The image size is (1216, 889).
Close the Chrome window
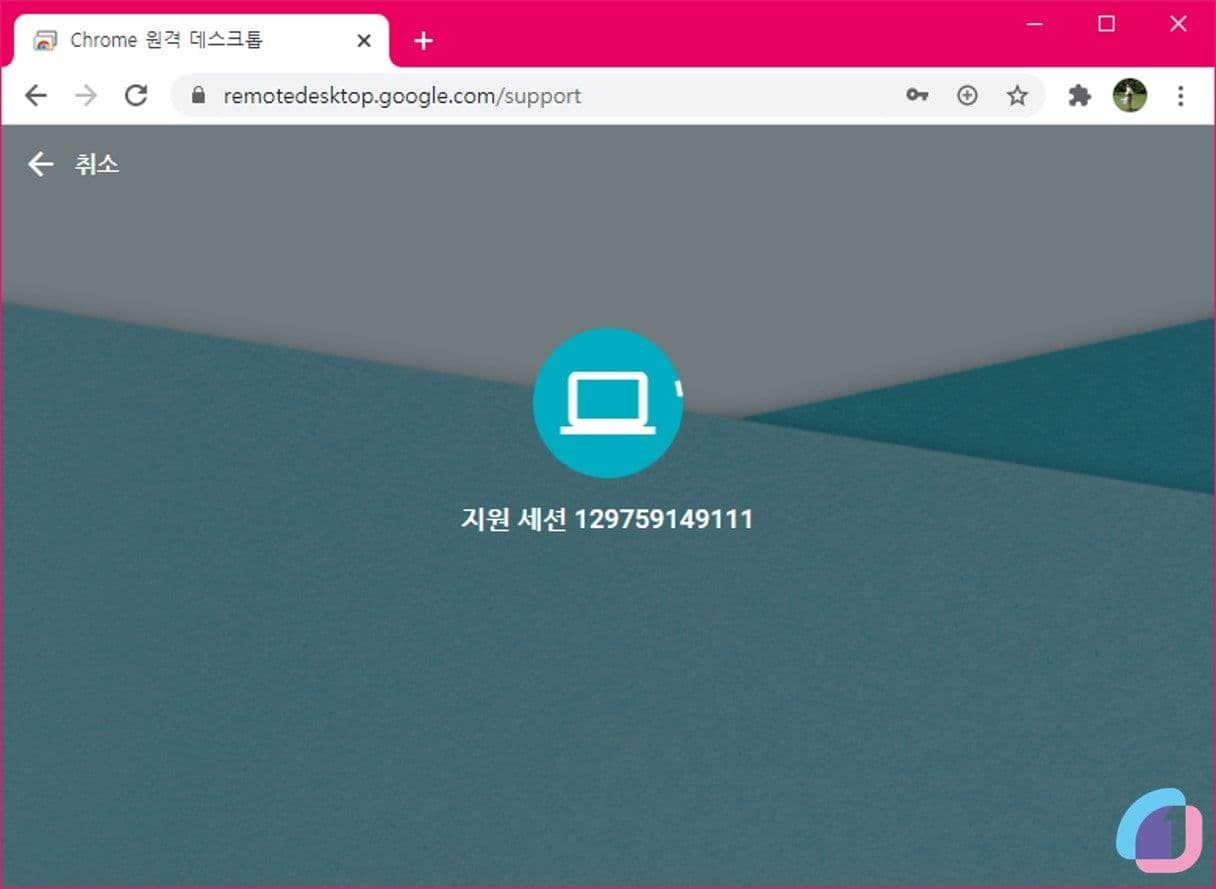click(1178, 24)
